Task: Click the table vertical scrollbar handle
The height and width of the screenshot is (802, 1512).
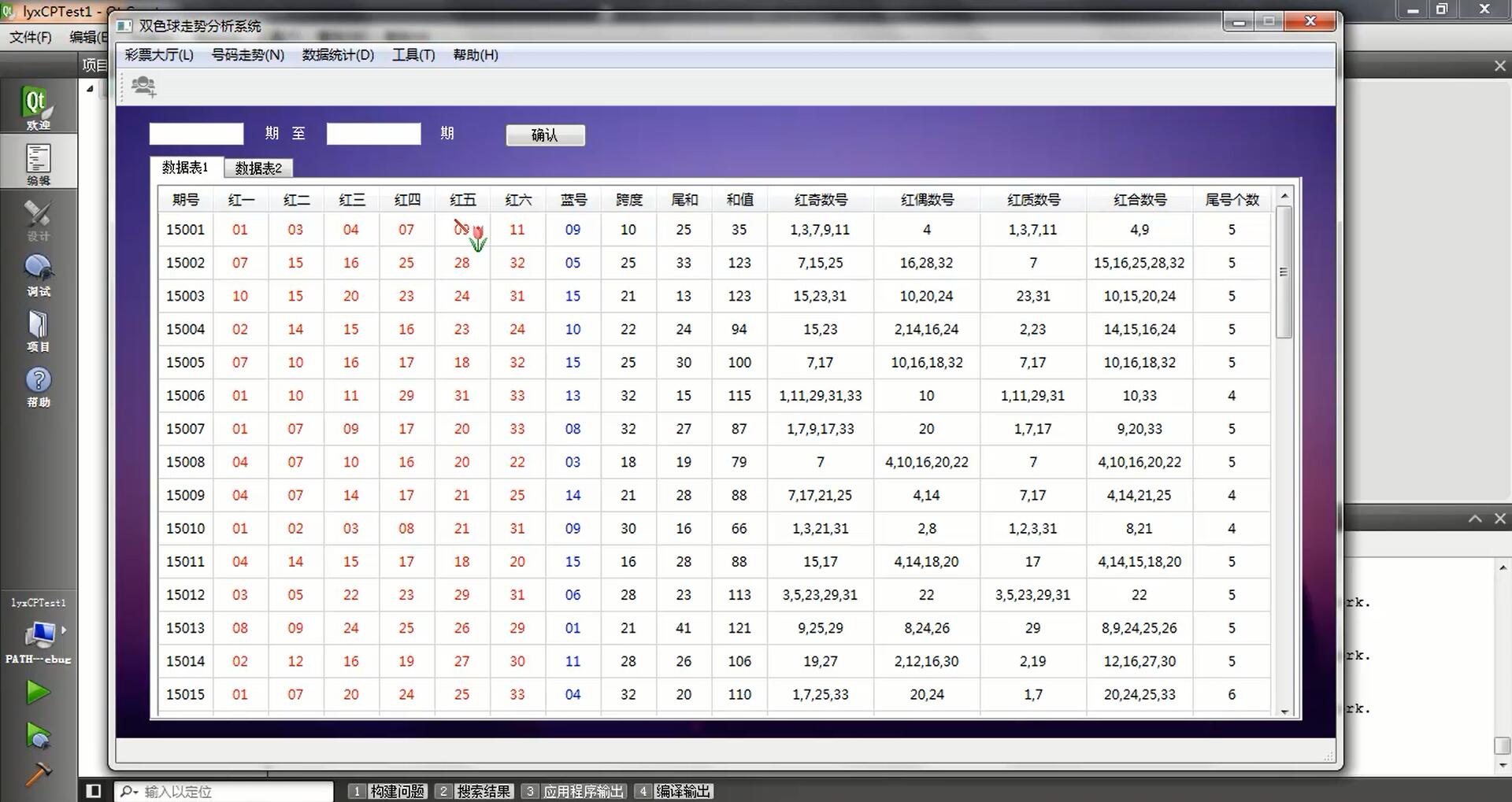Action: (x=1284, y=272)
